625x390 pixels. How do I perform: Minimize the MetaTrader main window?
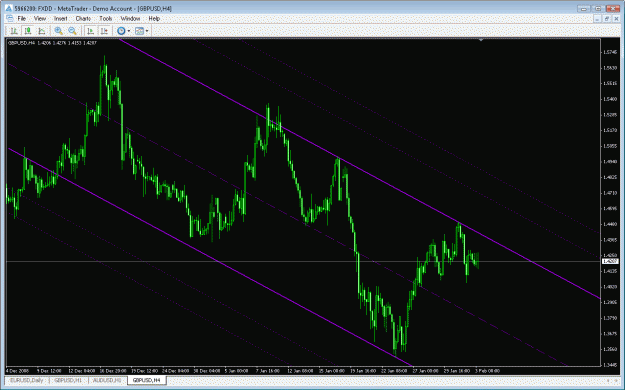click(584, 8)
